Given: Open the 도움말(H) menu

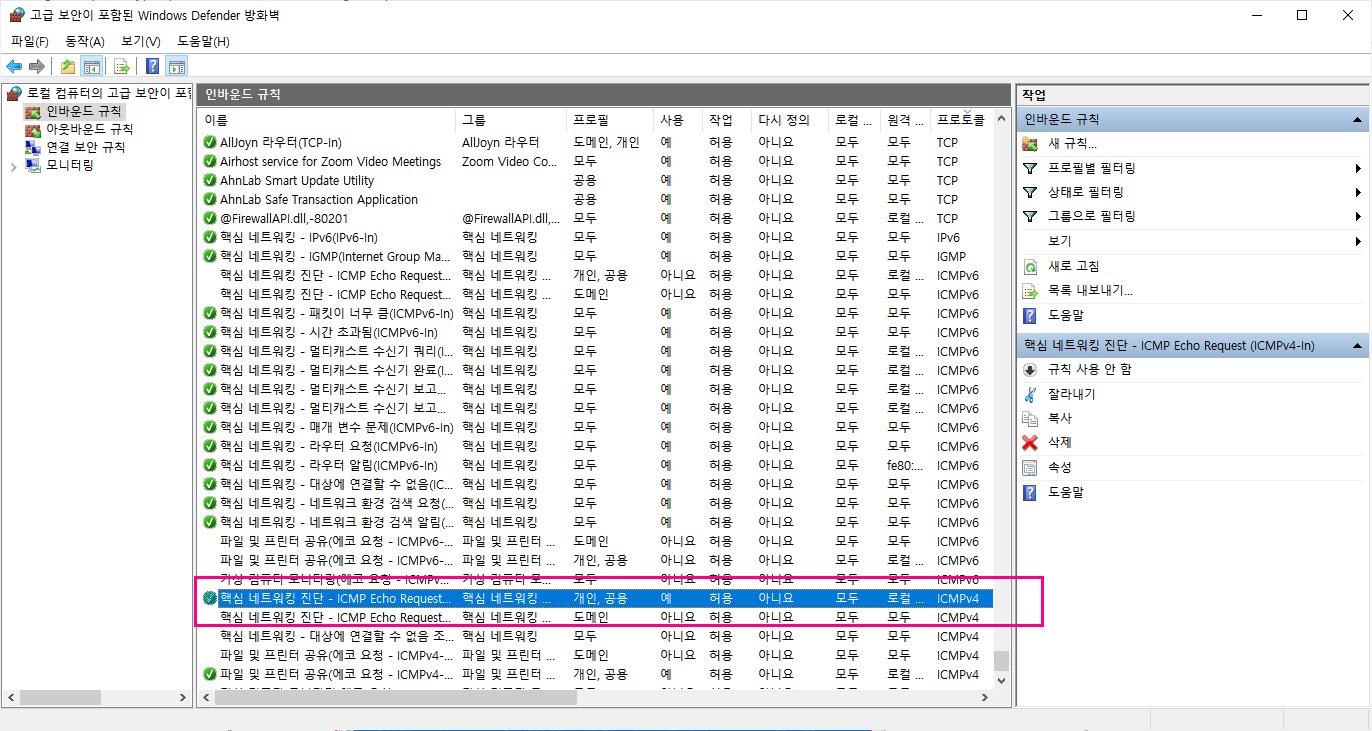Looking at the screenshot, I should (x=203, y=41).
